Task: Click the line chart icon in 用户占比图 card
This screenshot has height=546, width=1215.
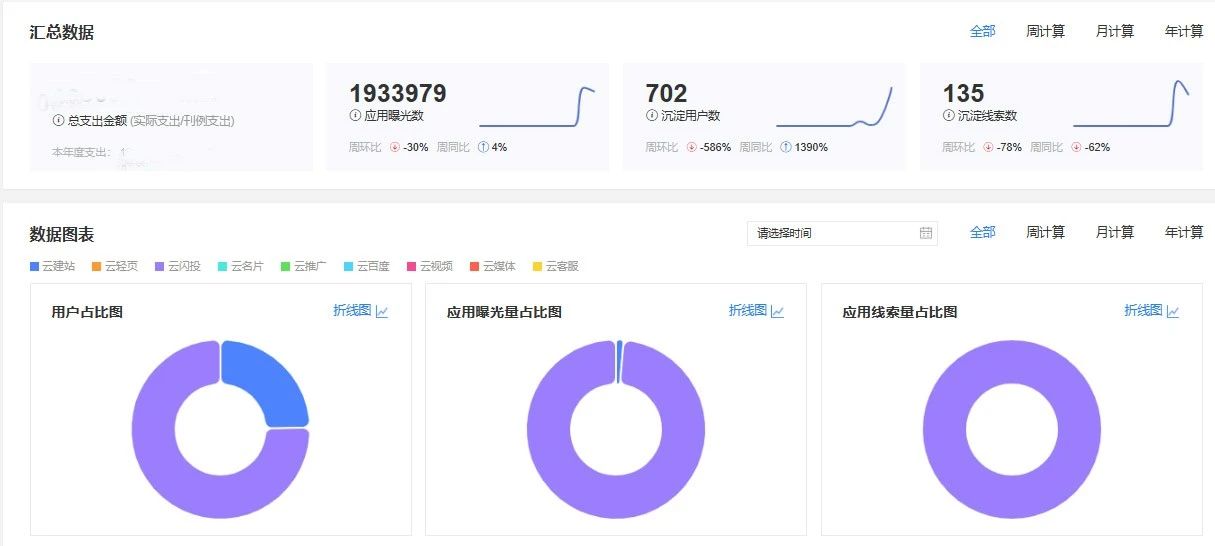Action: (382, 312)
